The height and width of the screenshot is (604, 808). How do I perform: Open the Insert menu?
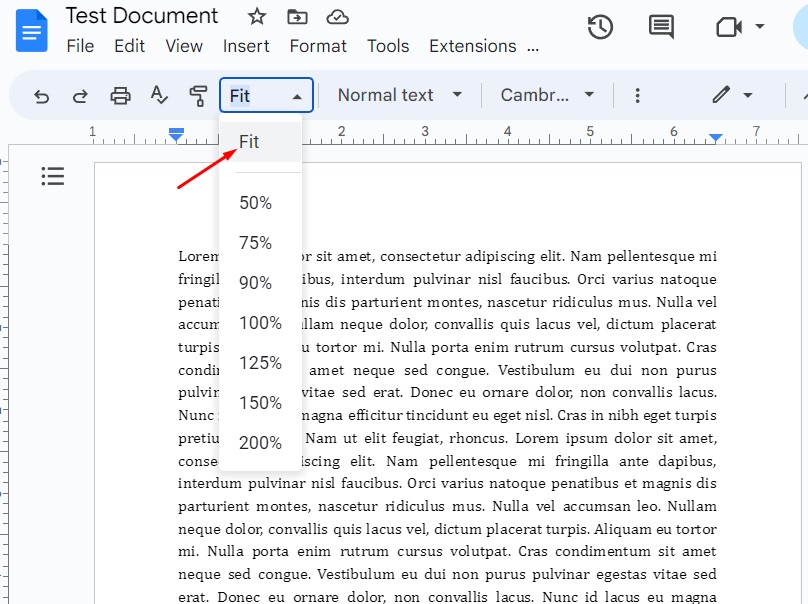coord(246,46)
